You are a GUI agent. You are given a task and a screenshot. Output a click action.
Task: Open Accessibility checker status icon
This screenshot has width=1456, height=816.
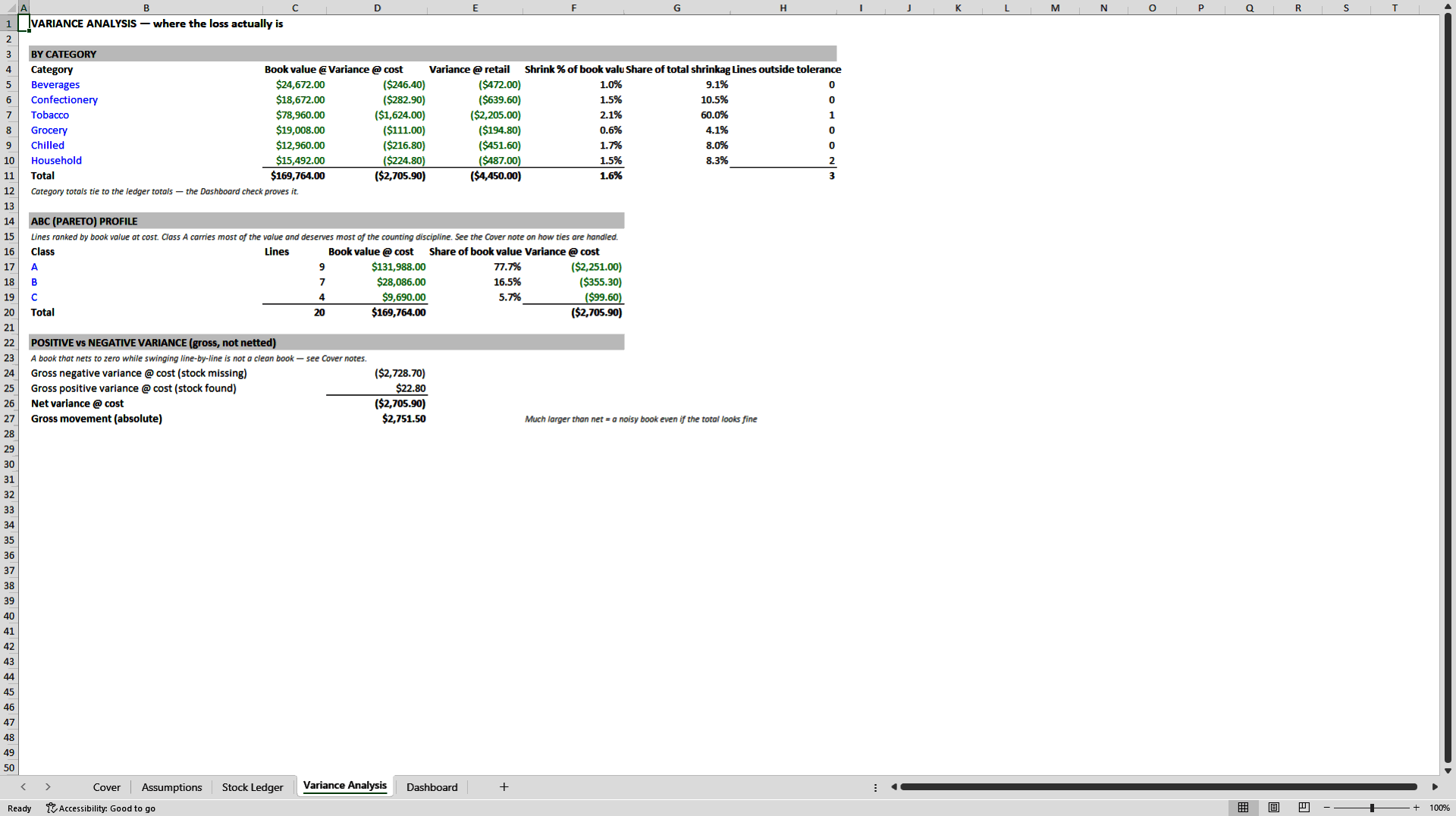coord(51,808)
